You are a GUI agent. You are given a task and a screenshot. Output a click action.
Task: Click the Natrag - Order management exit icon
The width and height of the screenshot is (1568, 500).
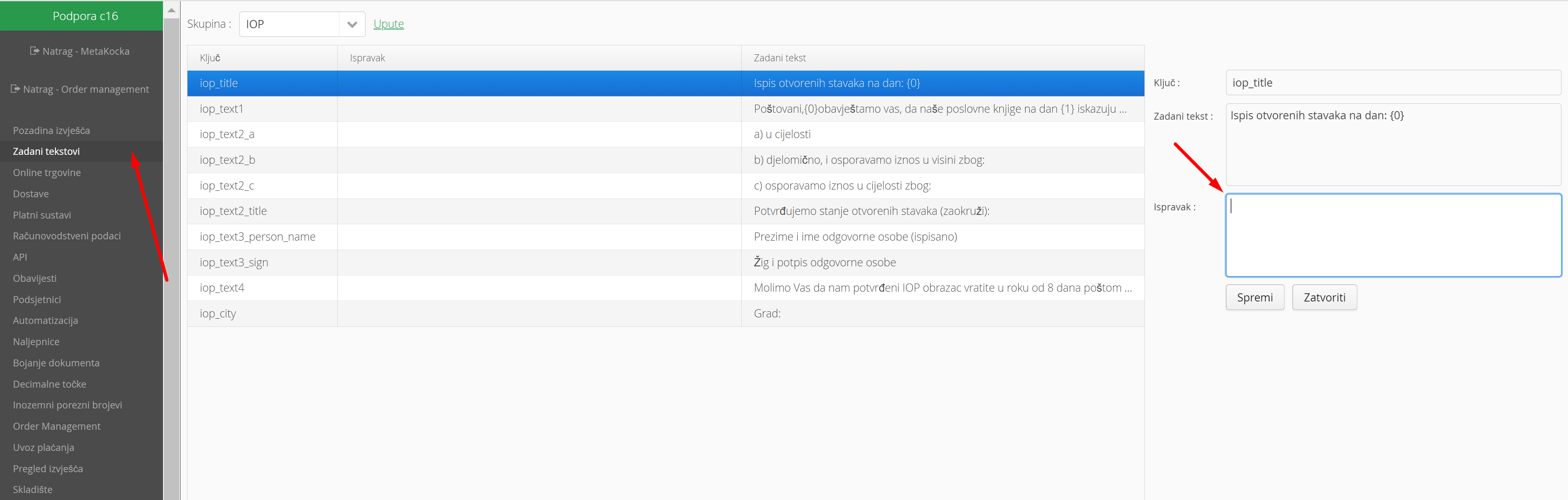15,89
